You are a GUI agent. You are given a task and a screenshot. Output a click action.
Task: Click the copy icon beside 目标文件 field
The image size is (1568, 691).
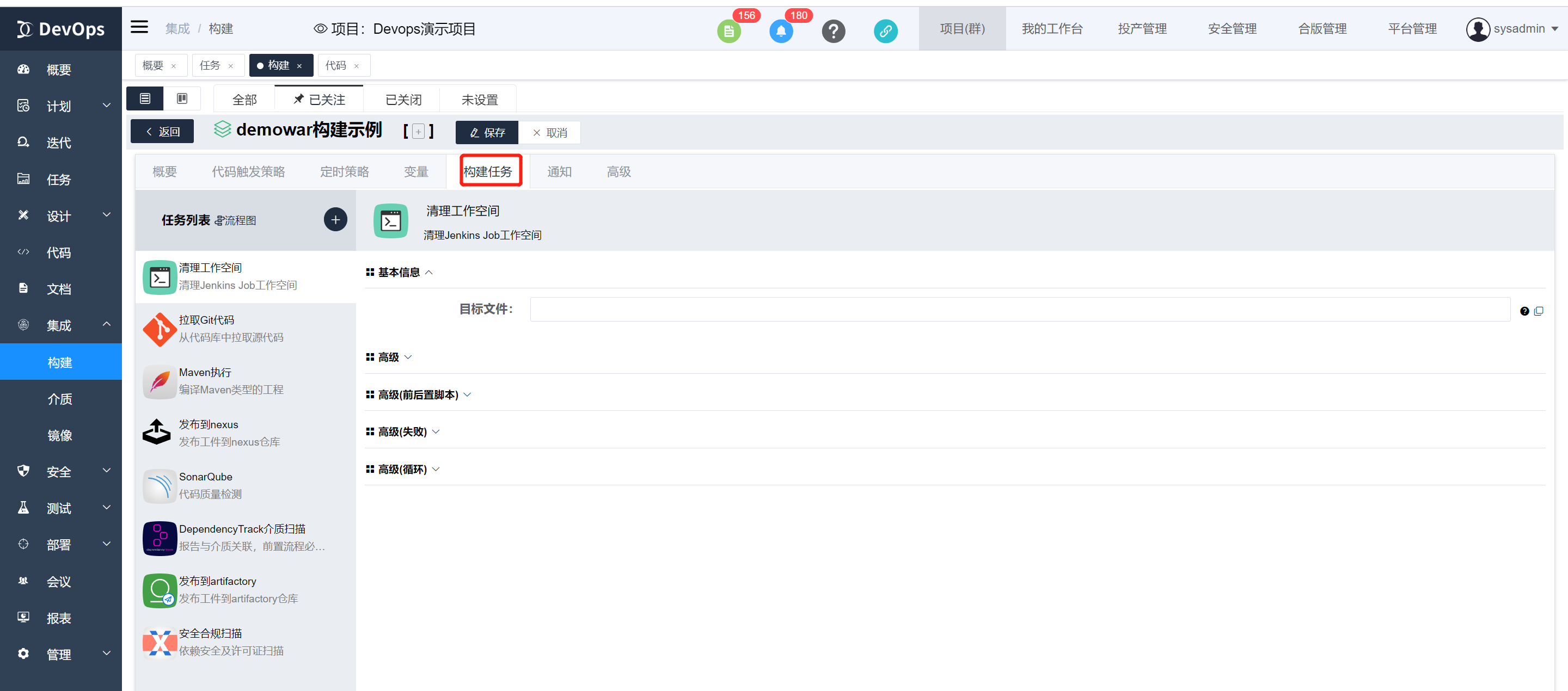[x=1539, y=311]
